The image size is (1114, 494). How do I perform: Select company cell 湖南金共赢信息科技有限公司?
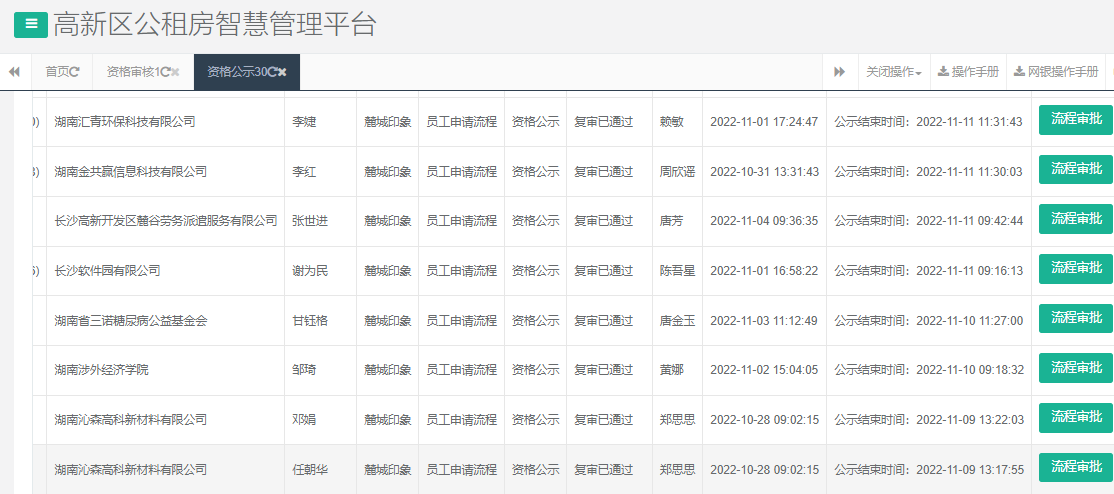pyautogui.click(x=131, y=171)
